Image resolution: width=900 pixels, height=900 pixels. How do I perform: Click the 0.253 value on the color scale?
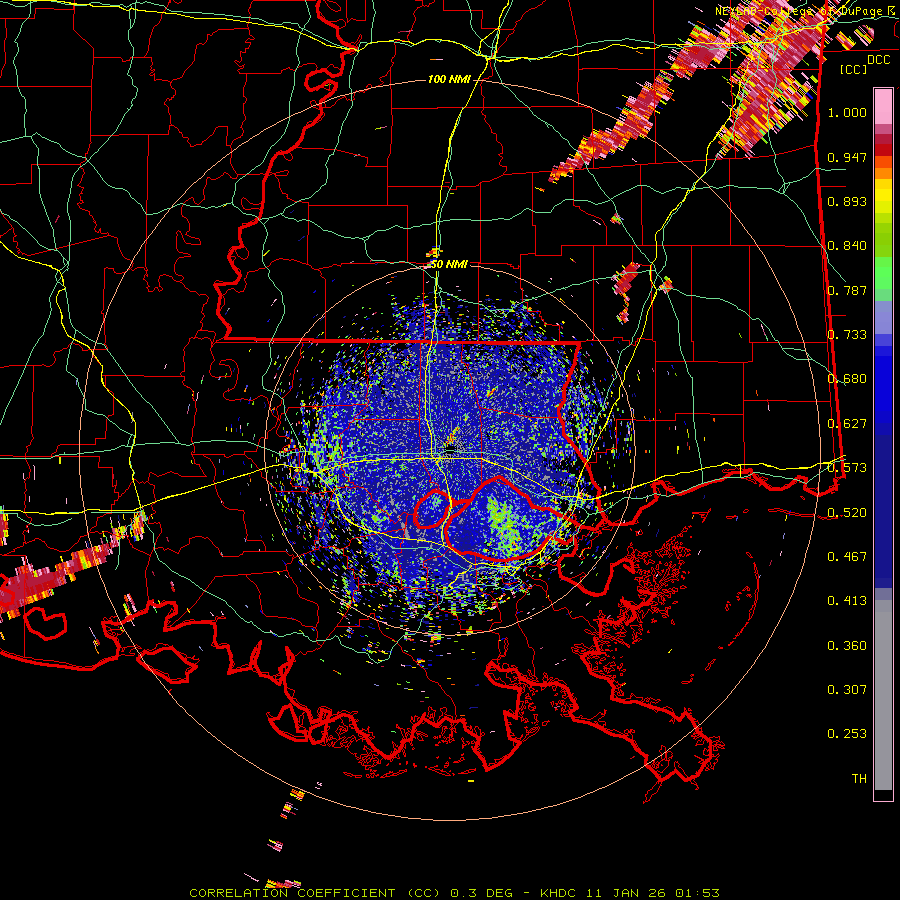click(x=847, y=734)
